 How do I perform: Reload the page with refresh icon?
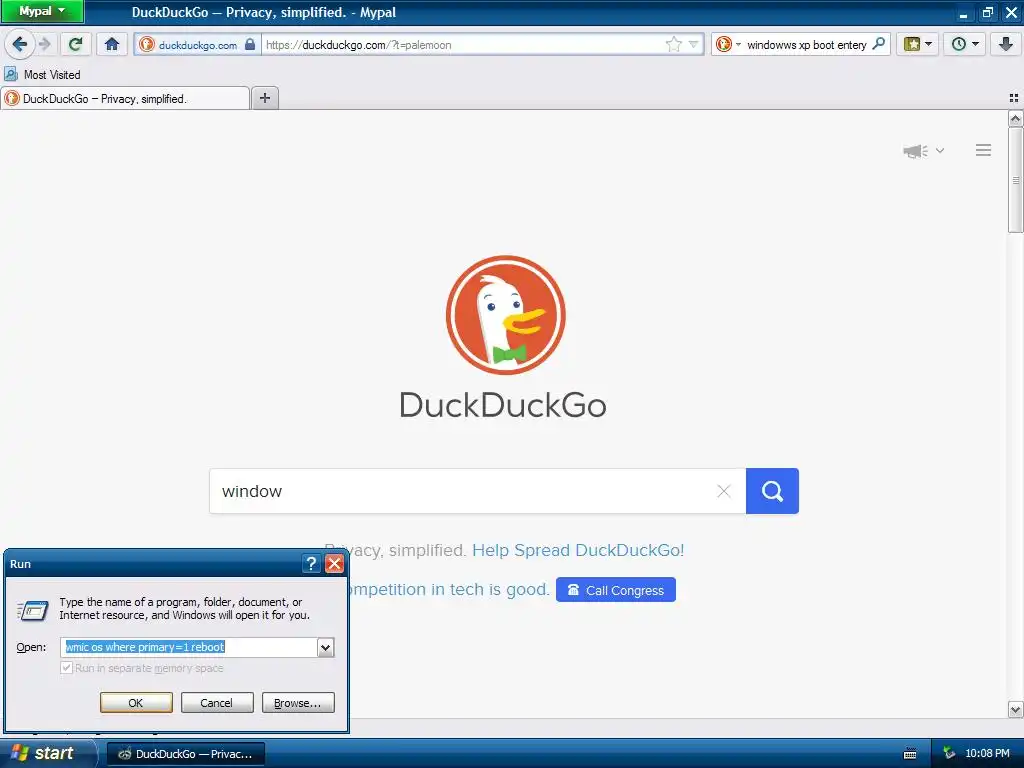click(76, 44)
